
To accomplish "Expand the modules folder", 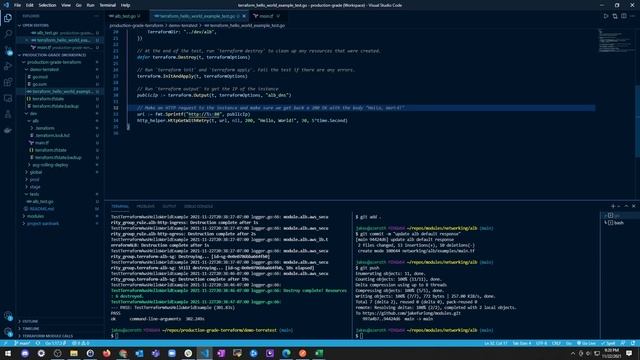I will click(35, 216).
